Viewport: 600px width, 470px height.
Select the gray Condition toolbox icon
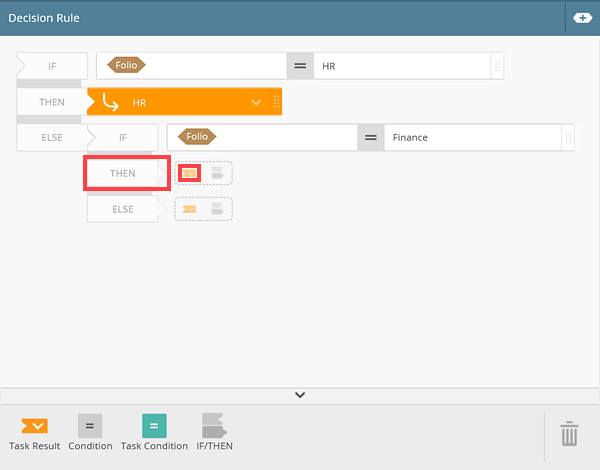[90, 426]
